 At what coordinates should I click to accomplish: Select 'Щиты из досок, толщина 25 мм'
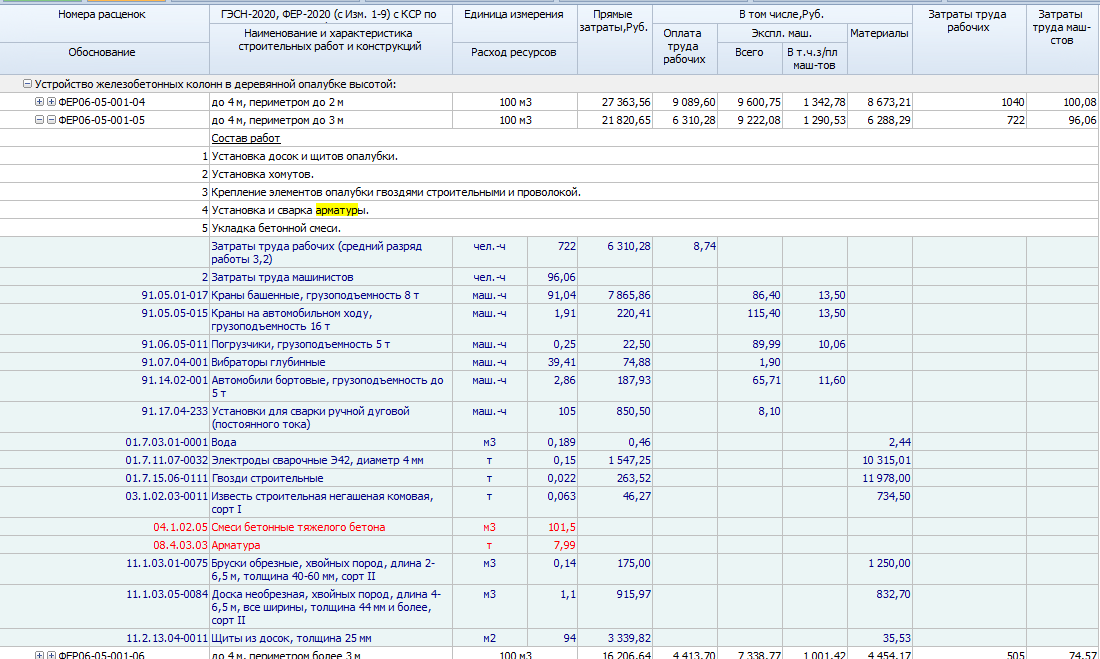(x=291, y=639)
